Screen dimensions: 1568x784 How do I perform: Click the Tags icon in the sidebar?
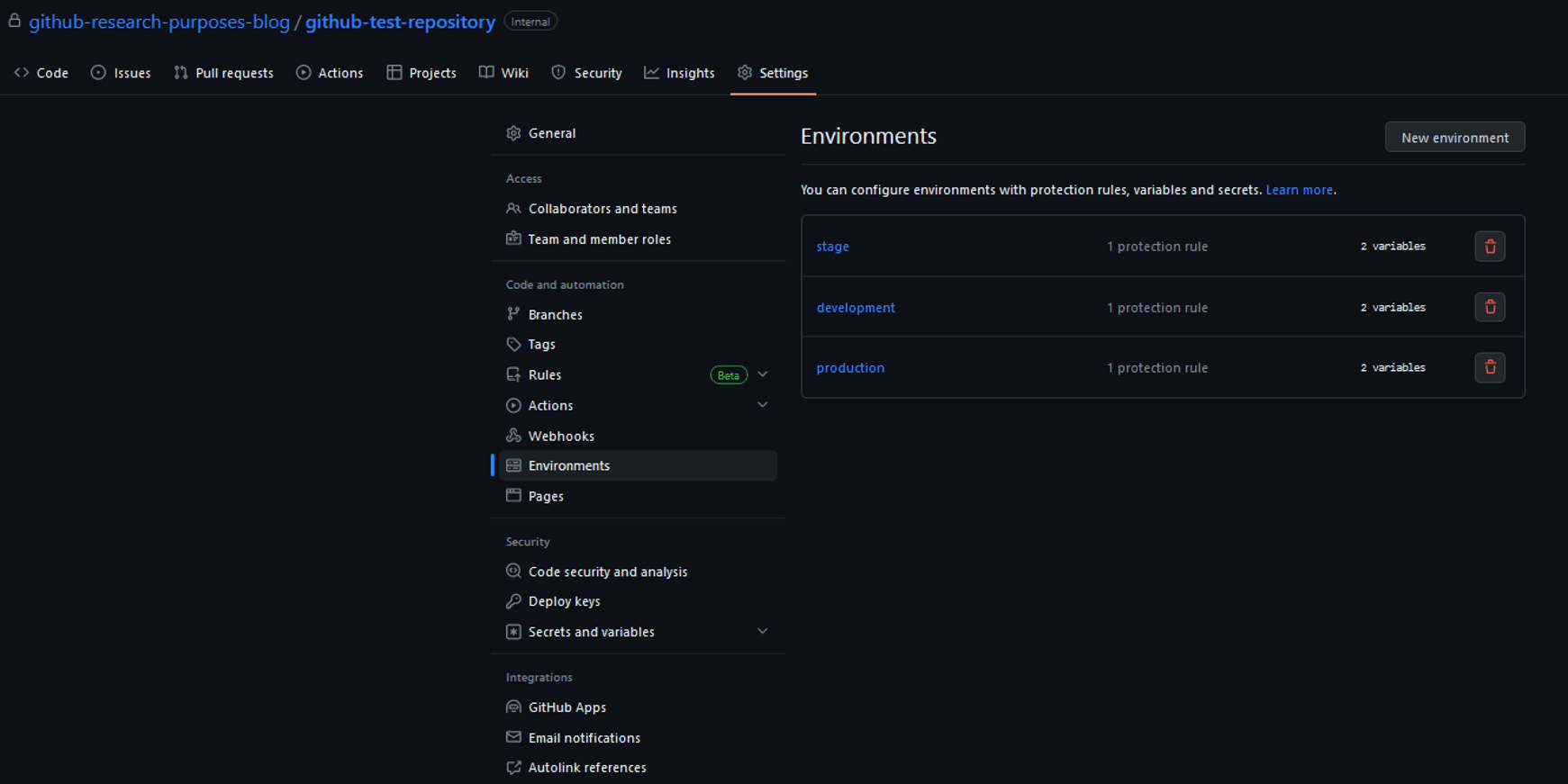coord(513,345)
